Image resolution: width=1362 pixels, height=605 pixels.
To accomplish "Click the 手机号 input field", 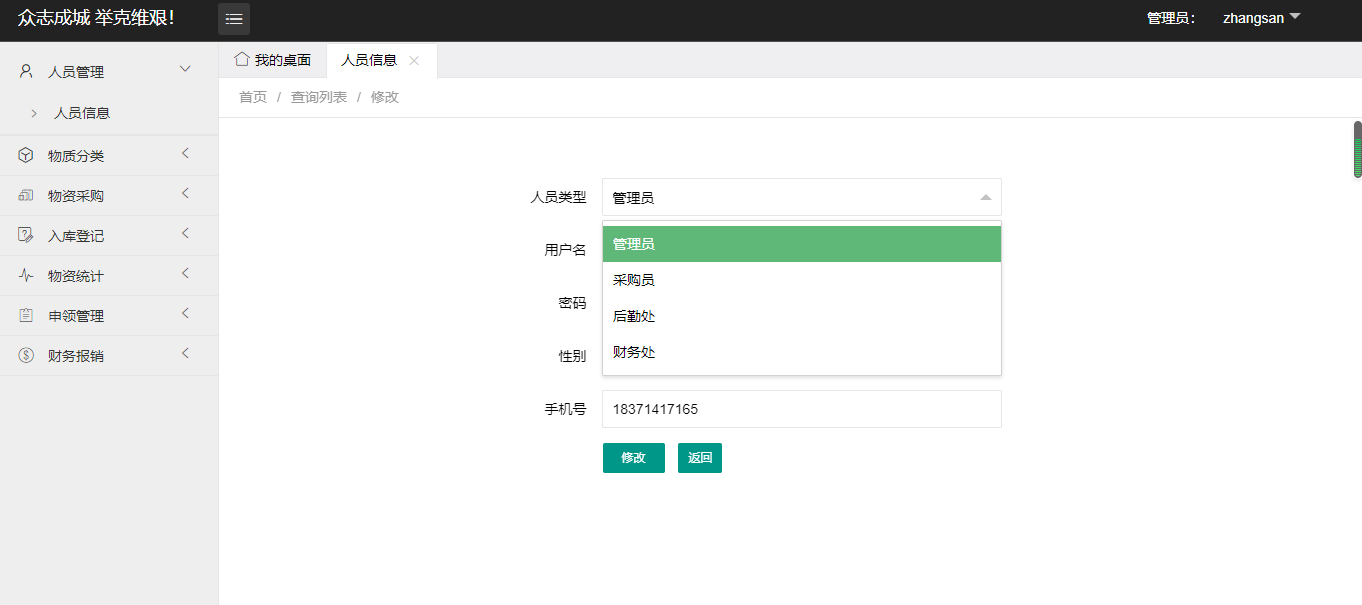I will pos(801,409).
